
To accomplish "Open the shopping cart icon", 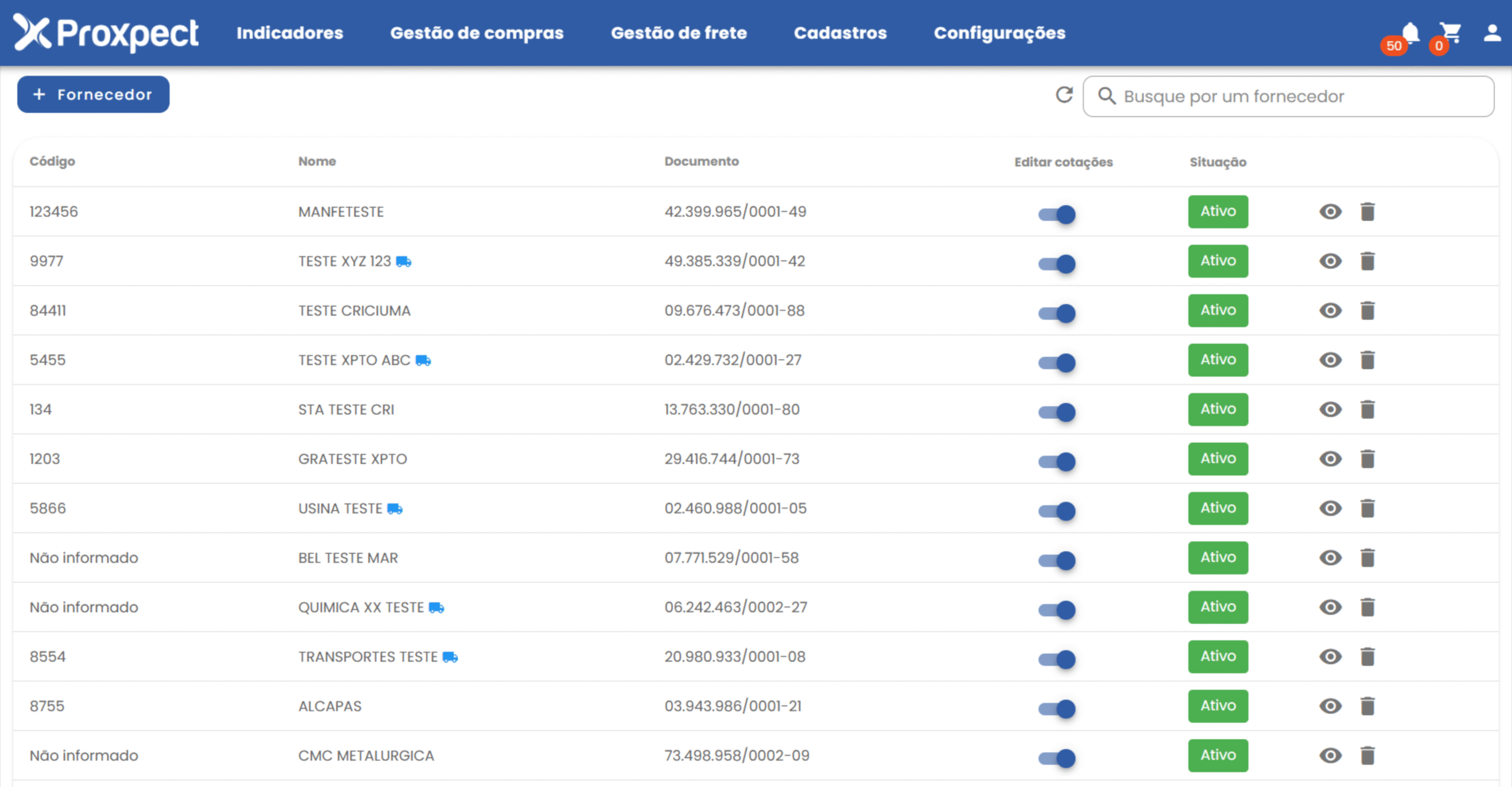I will point(1450,32).
